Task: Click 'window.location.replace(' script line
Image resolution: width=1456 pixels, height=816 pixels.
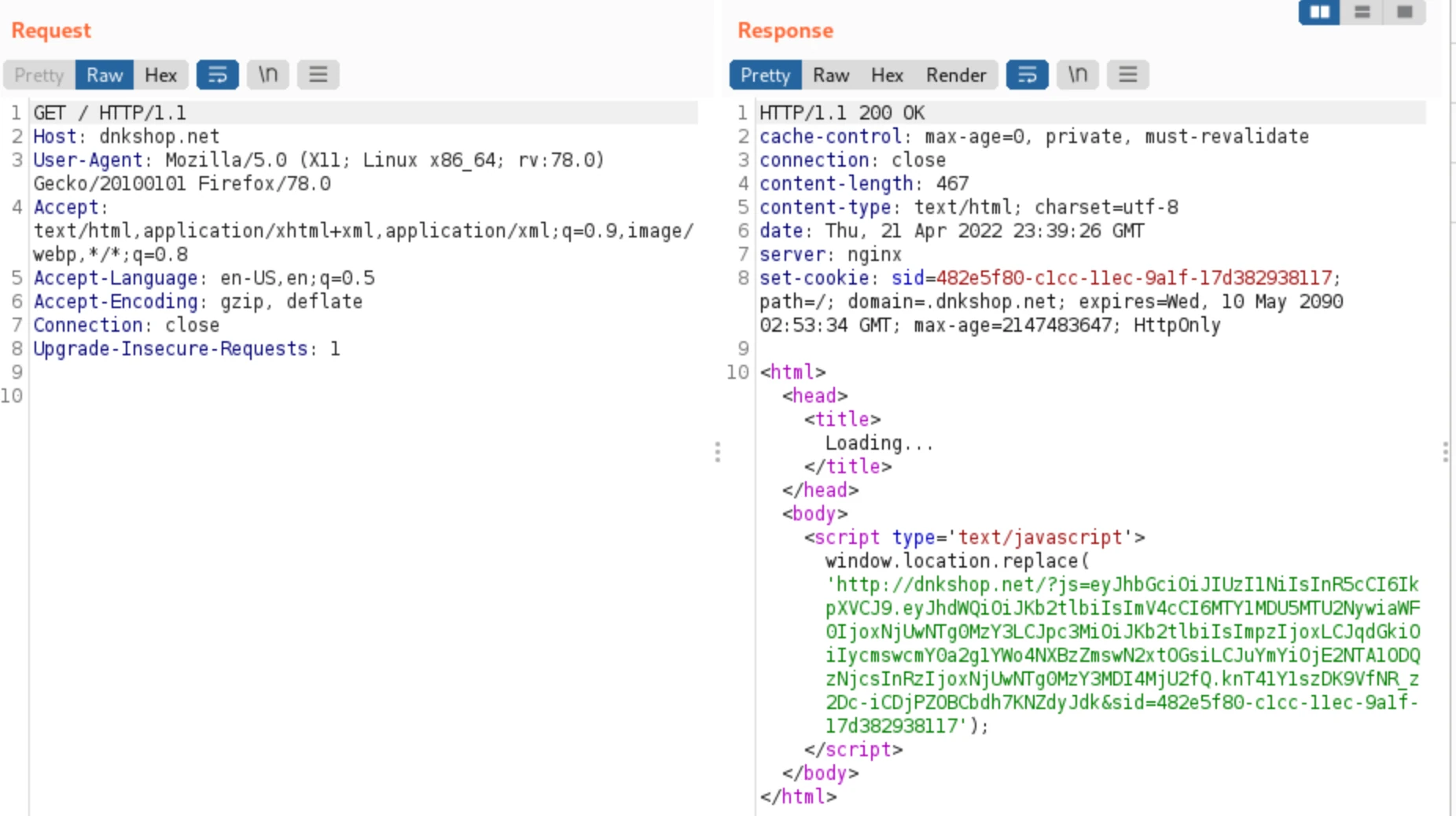Action: [x=958, y=561]
